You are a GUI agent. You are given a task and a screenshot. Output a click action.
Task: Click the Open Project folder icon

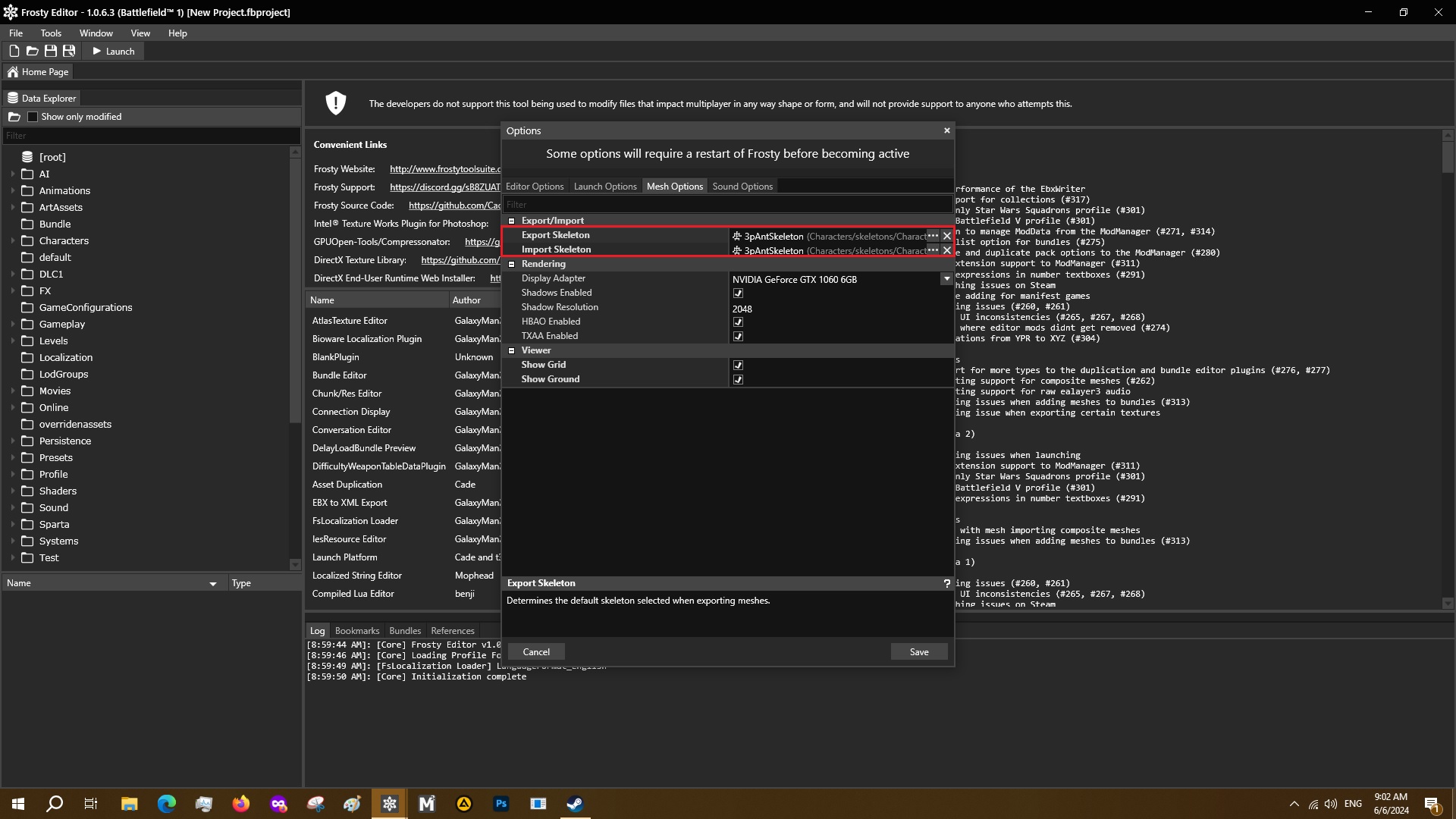click(32, 51)
